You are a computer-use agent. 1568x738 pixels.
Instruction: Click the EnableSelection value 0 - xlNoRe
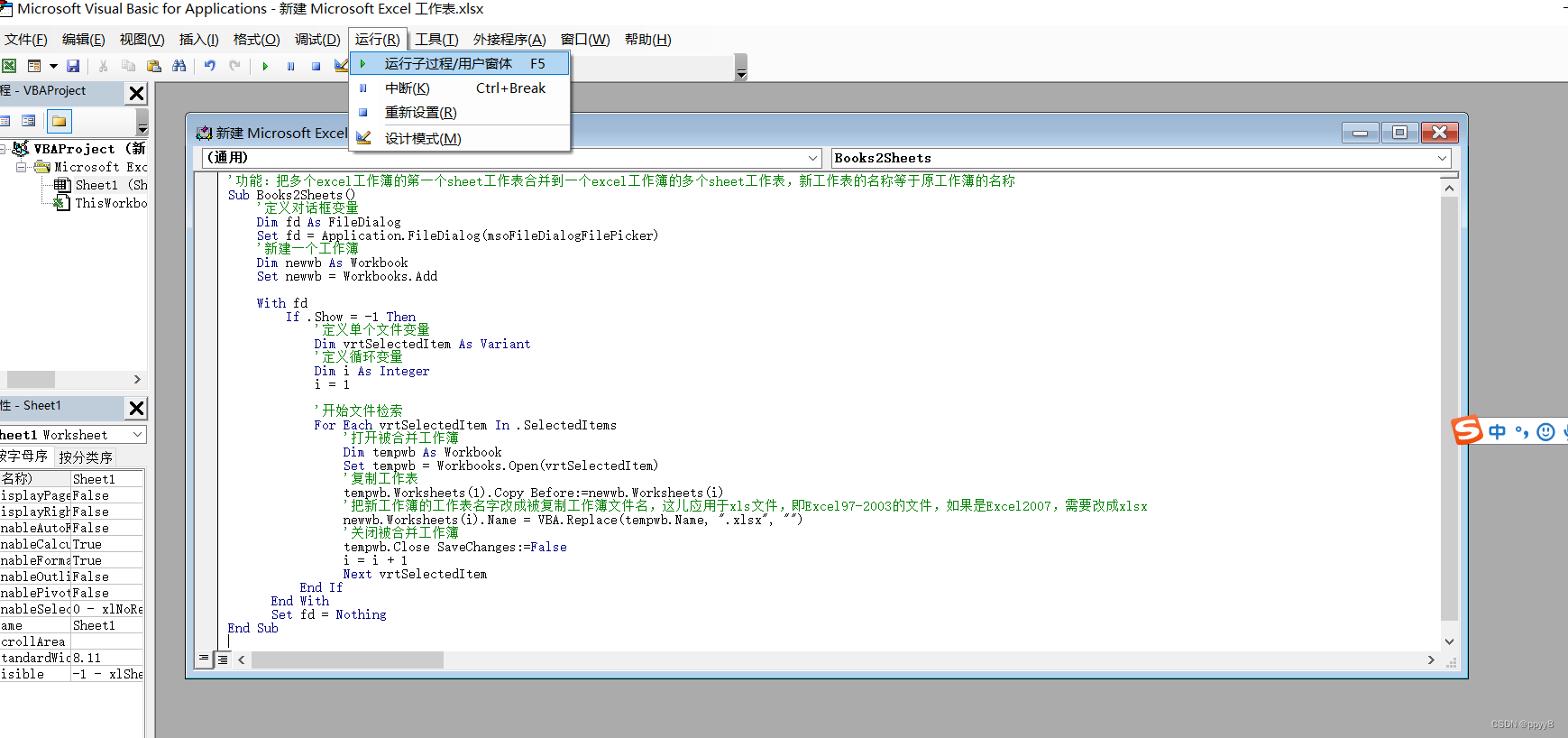click(x=106, y=609)
